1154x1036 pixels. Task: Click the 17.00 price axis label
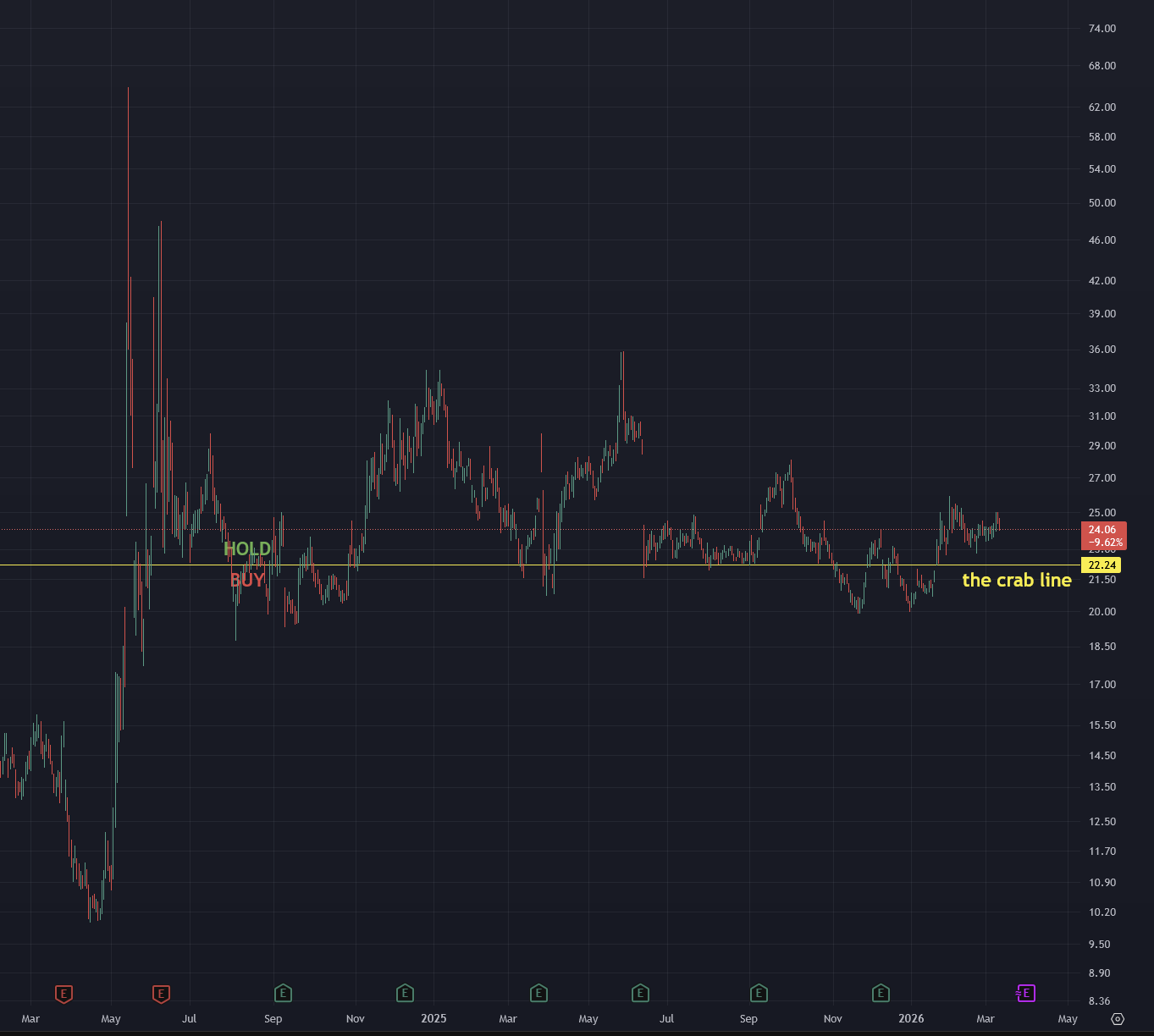coord(1102,685)
